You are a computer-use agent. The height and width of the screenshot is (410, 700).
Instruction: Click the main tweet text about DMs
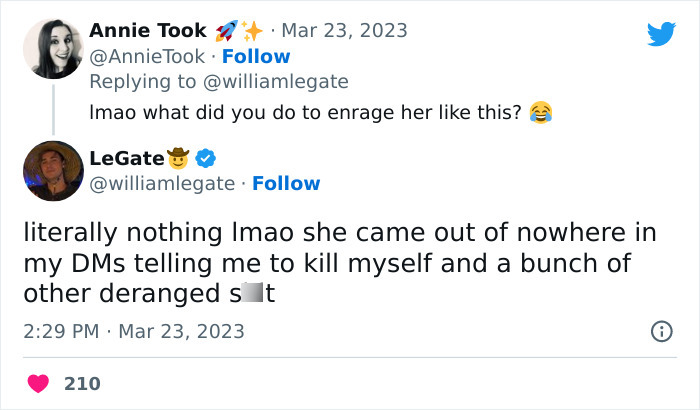coord(340,263)
